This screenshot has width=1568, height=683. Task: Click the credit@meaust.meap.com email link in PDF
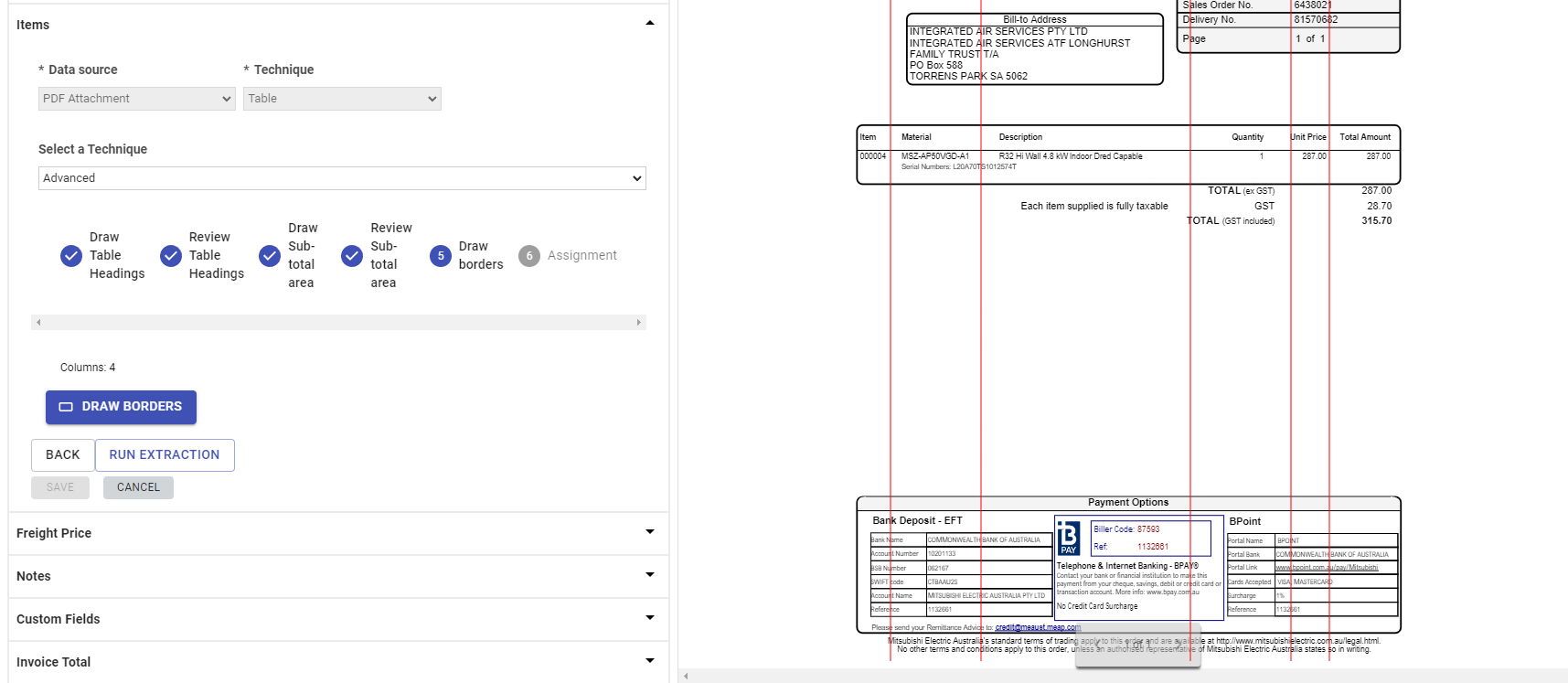coord(1038,627)
